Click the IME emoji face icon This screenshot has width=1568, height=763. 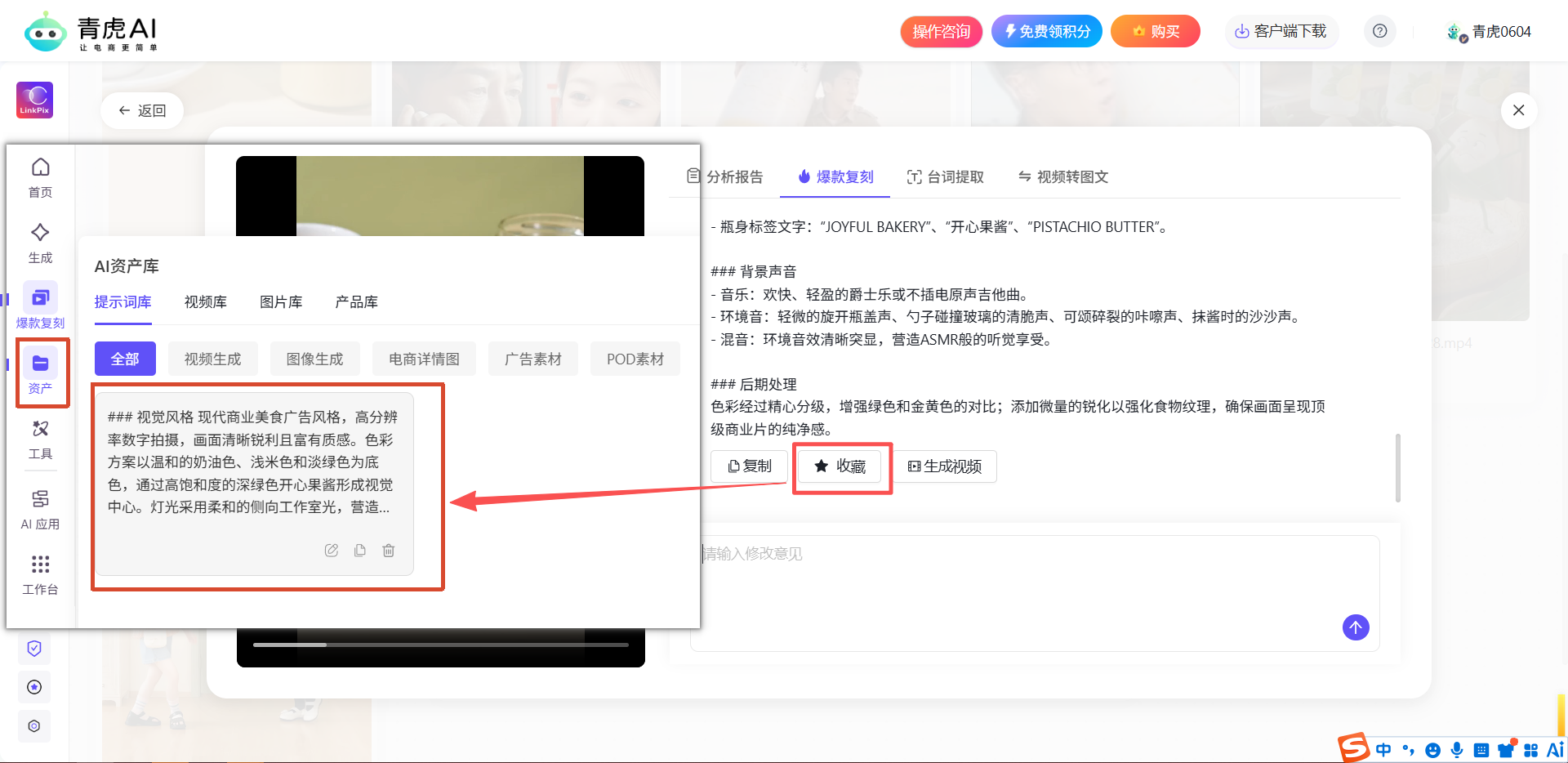pyautogui.click(x=1432, y=750)
